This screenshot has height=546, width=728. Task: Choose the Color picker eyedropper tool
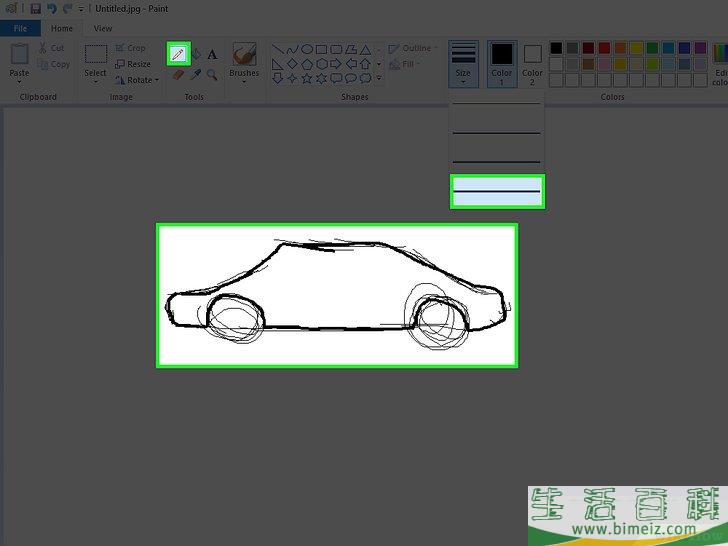[x=195, y=75]
